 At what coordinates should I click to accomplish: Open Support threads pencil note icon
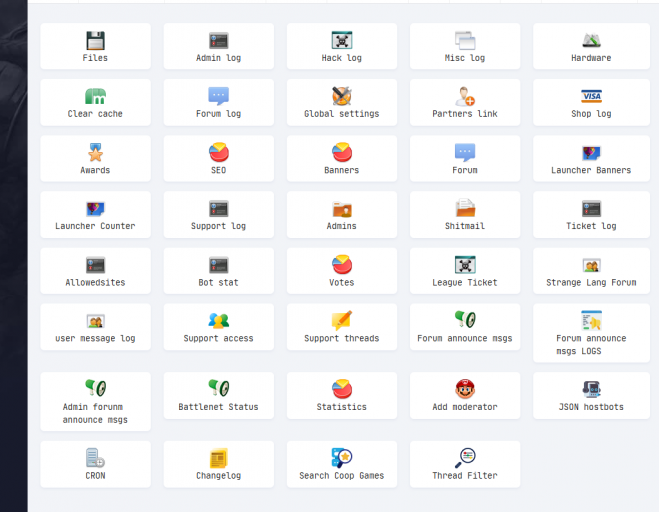tap(342, 320)
